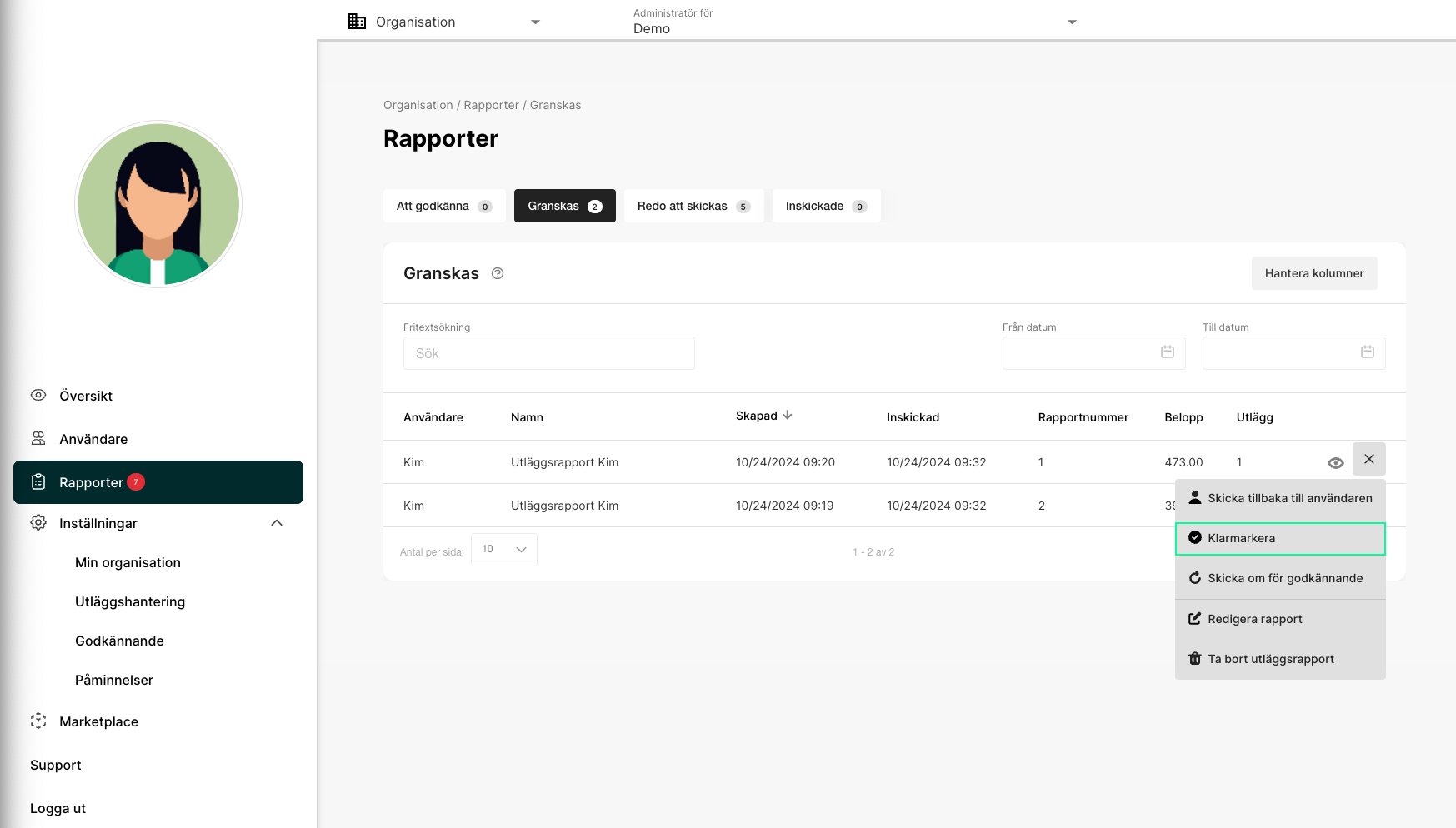Select Klarmarkera in the action menu
The width and height of the screenshot is (1456, 828).
click(x=1280, y=538)
